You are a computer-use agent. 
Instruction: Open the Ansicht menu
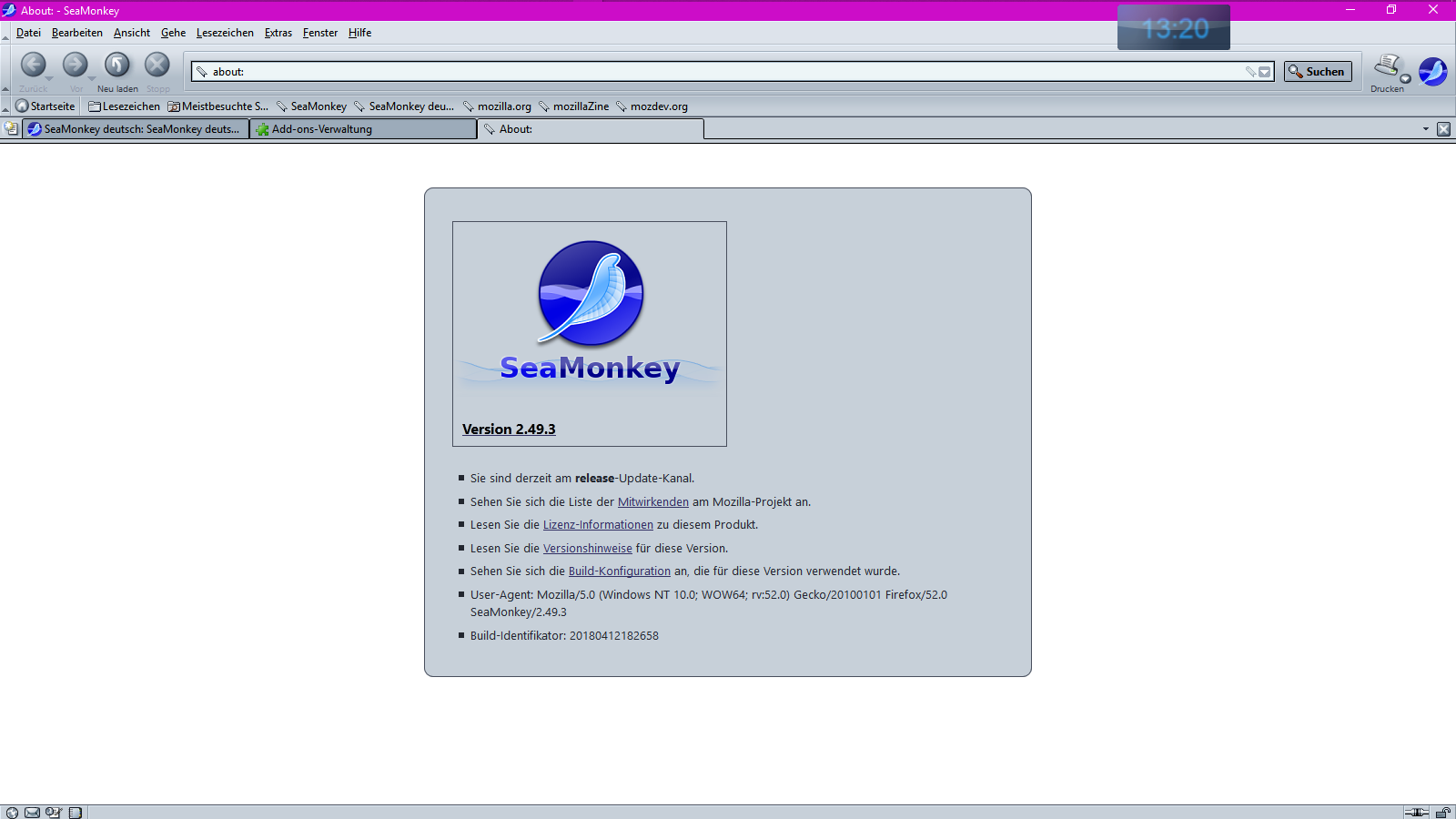[x=132, y=33]
